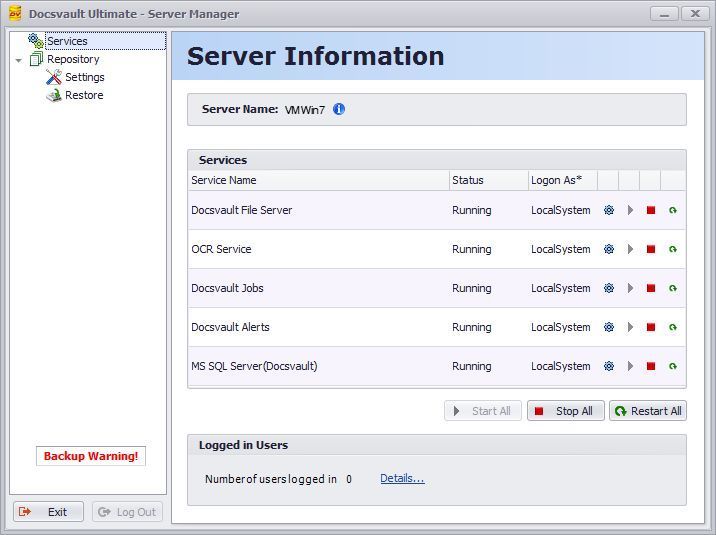
Task: Open the Details... link for logged in users
Action: pos(402,478)
